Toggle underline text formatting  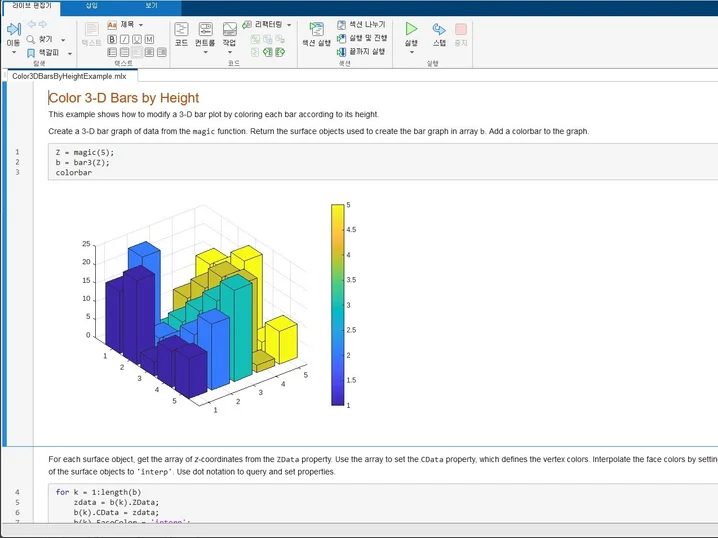tap(137, 39)
